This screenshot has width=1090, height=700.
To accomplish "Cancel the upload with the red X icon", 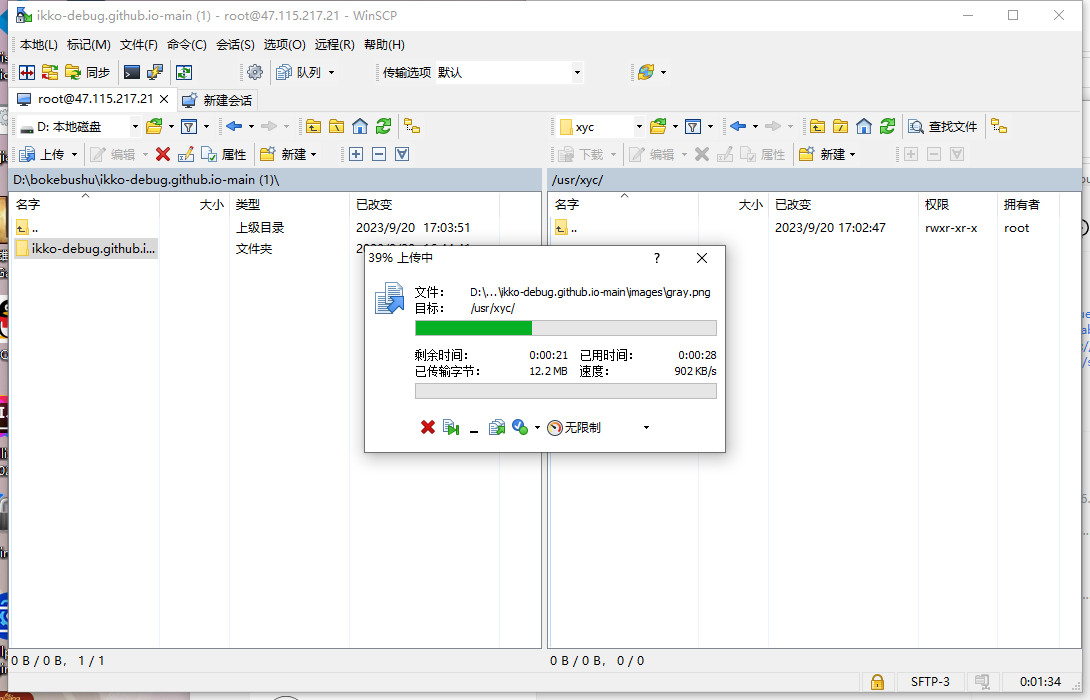I will pos(428,427).
